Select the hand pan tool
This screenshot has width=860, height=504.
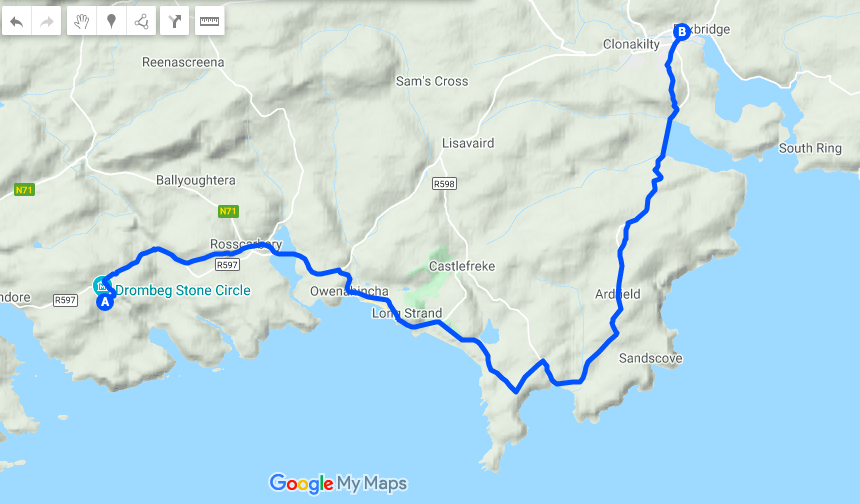pos(82,21)
